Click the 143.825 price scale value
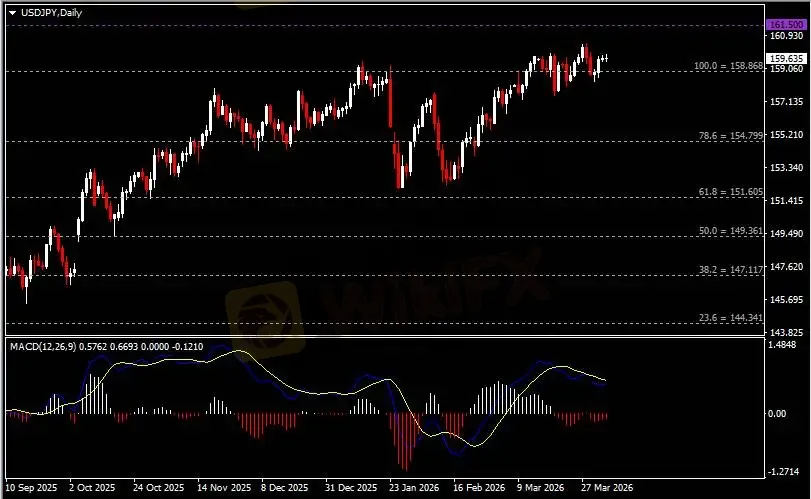 786,332
